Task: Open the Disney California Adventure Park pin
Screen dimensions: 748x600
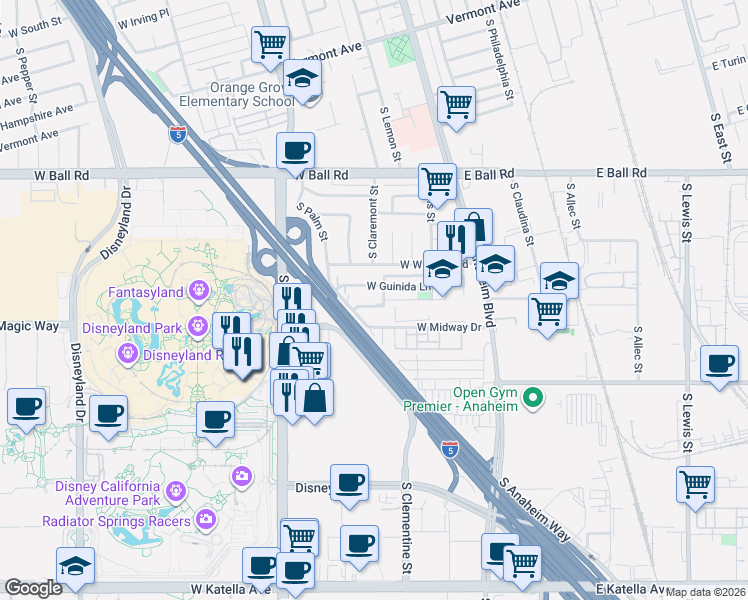Action: (x=176, y=491)
